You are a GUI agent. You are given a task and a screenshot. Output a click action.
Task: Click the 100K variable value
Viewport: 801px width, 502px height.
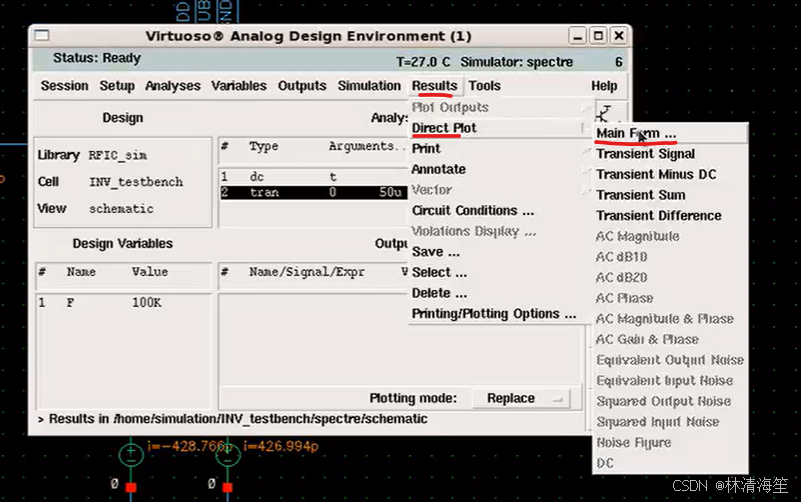[147, 303]
